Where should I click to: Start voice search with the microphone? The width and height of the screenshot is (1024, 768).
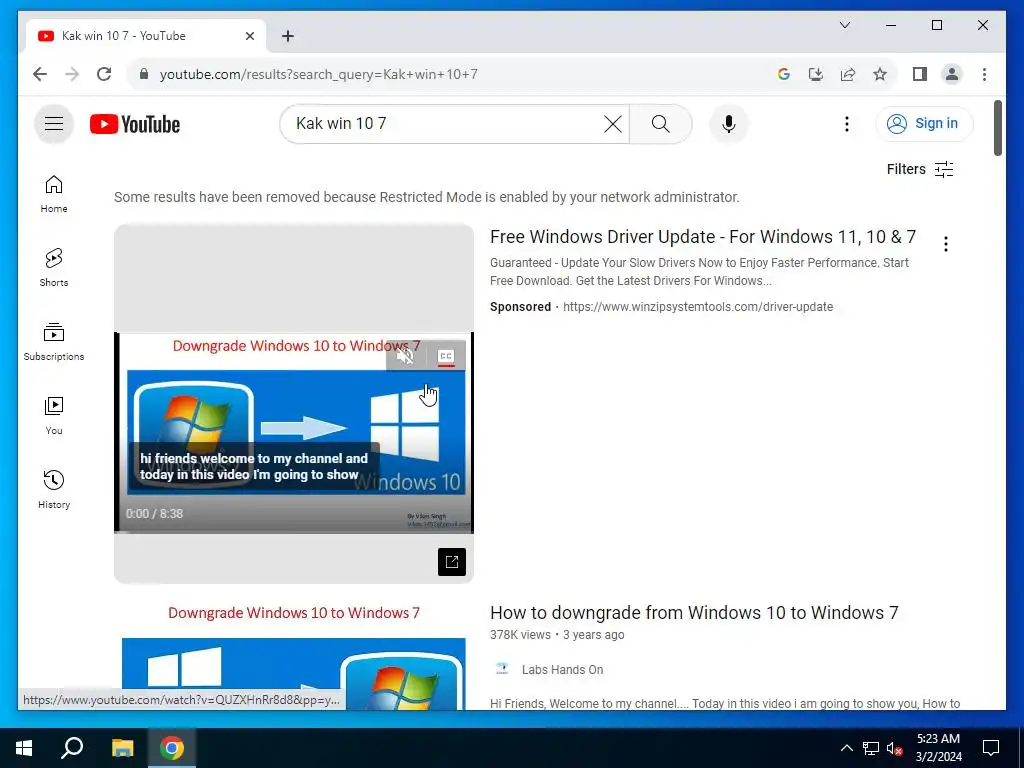[x=729, y=124]
